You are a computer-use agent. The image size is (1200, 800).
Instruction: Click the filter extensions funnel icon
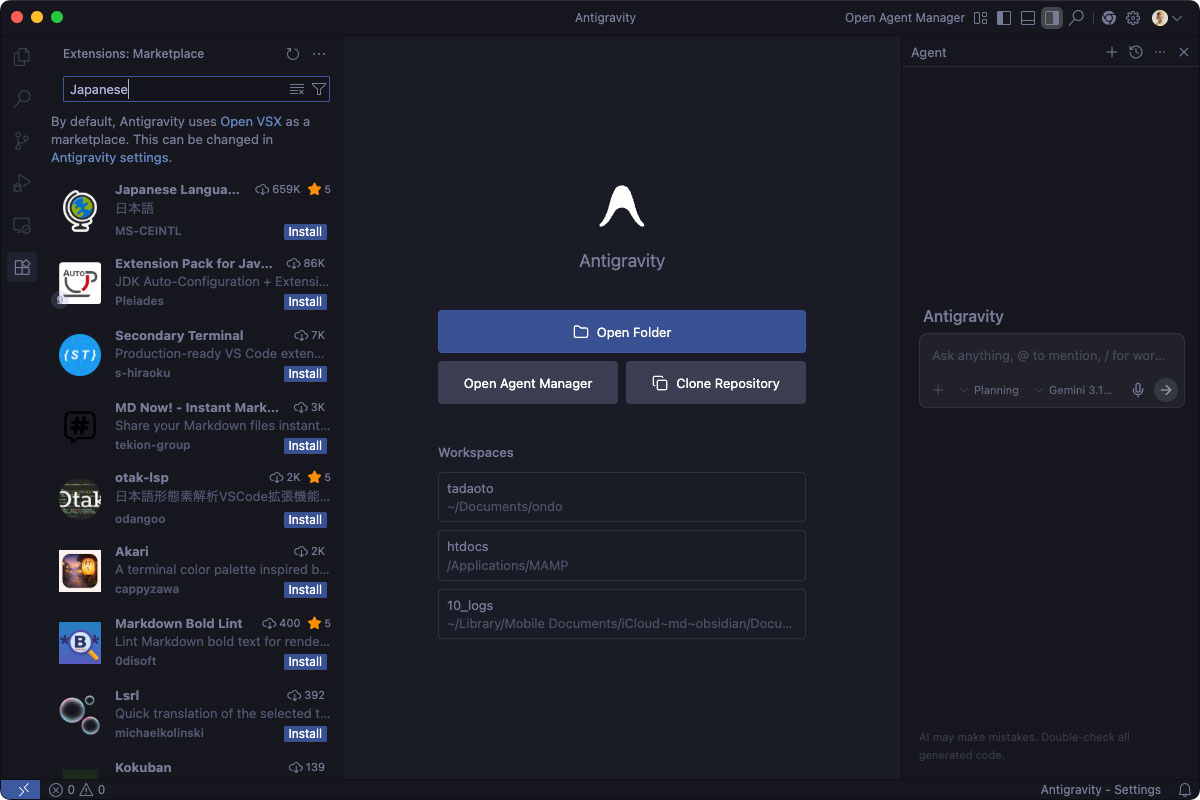[319, 89]
